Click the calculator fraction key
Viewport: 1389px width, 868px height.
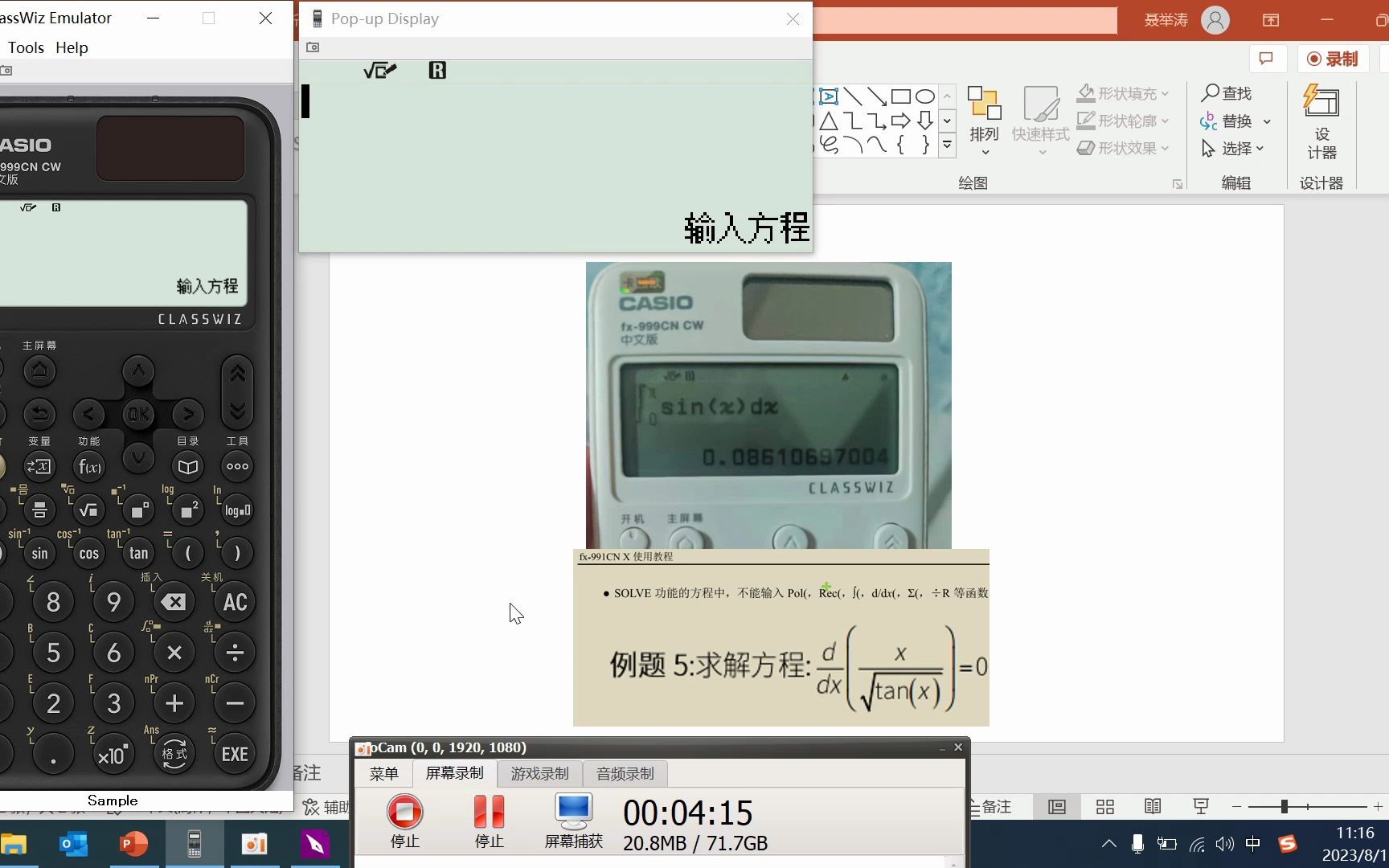click(x=39, y=510)
